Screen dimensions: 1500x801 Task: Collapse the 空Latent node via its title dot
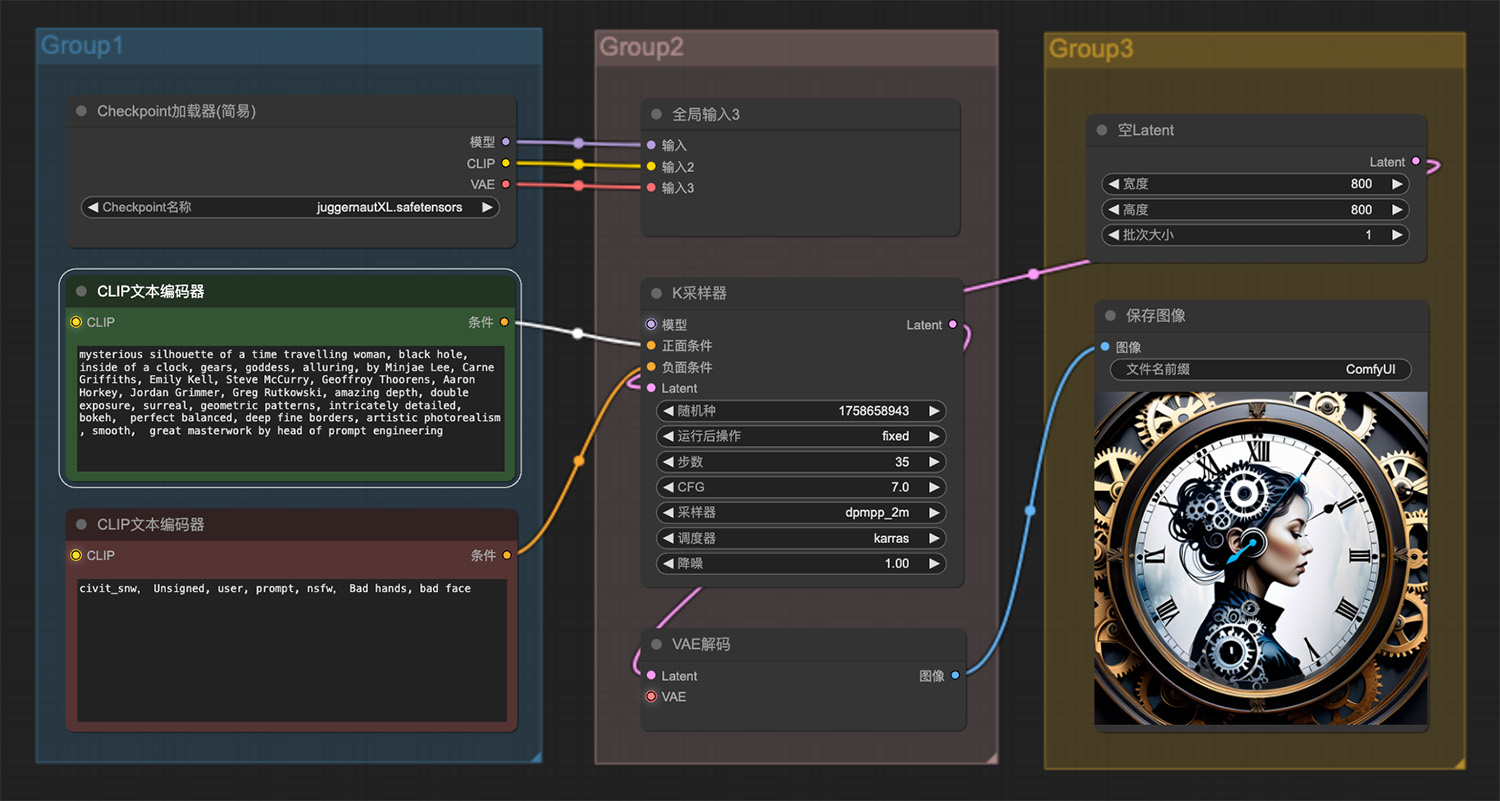tap(1102, 130)
